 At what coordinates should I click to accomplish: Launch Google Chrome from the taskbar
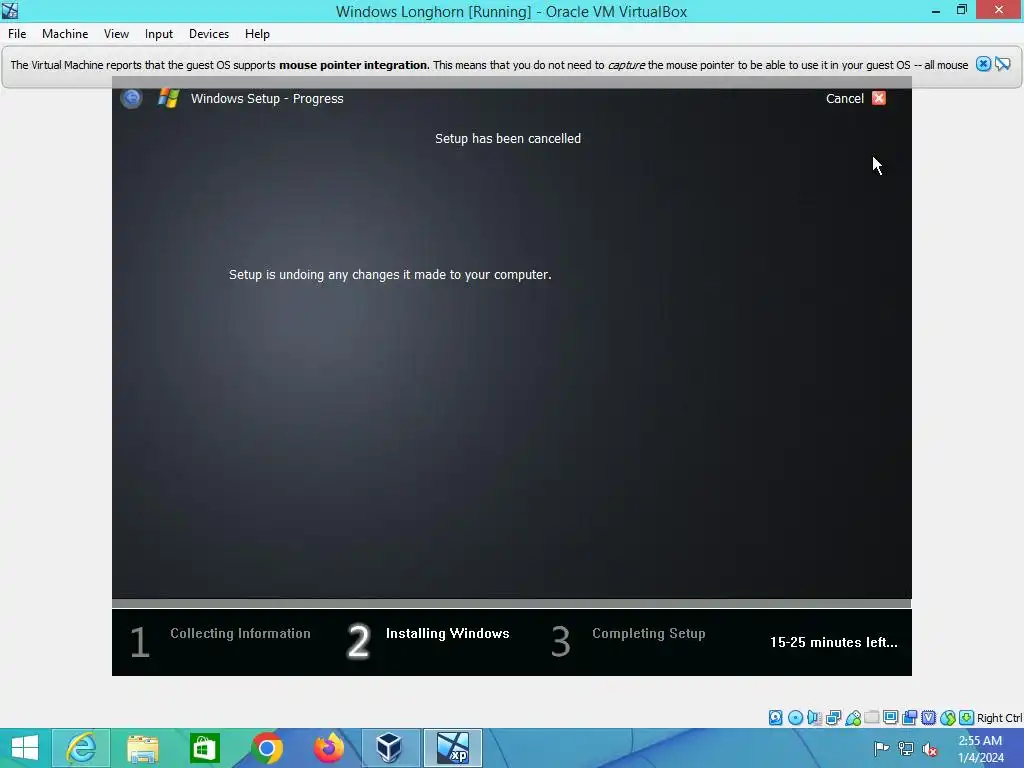[266, 748]
